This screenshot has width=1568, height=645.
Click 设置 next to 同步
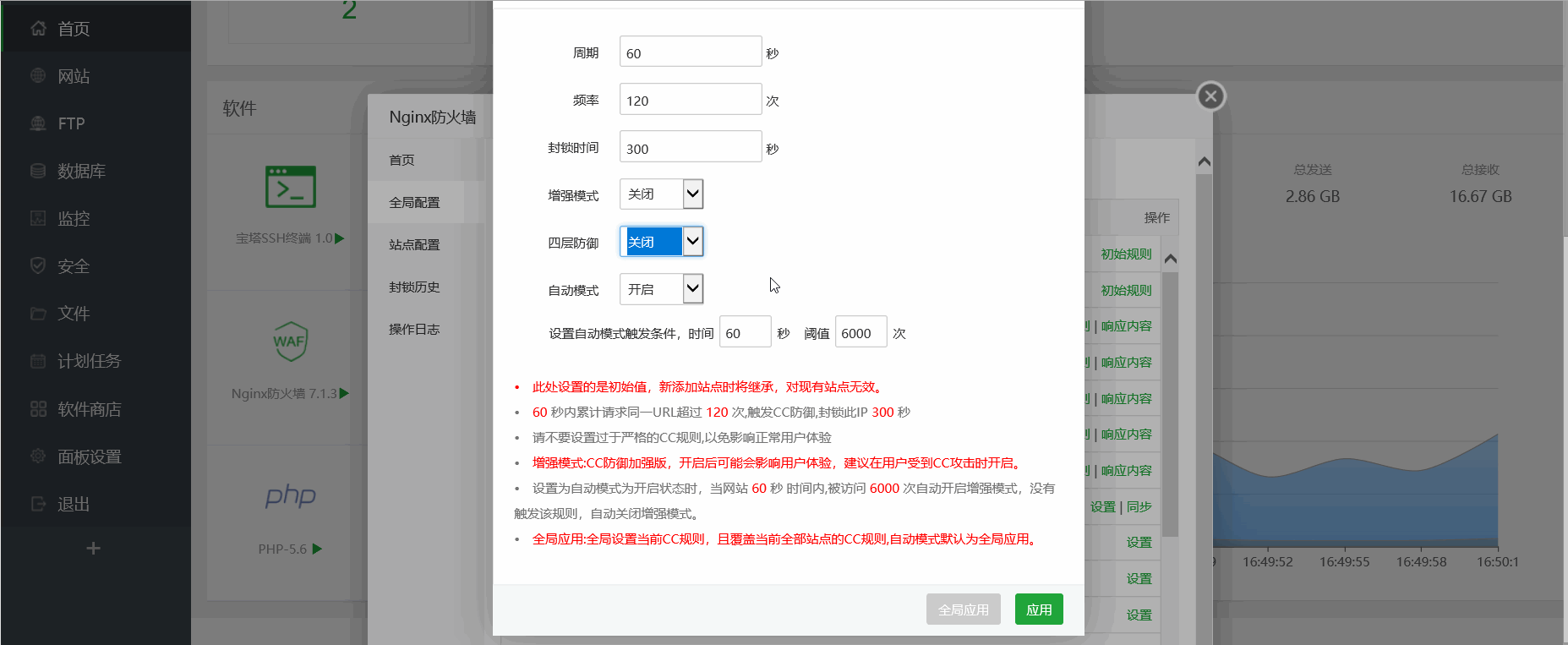(x=1102, y=506)
